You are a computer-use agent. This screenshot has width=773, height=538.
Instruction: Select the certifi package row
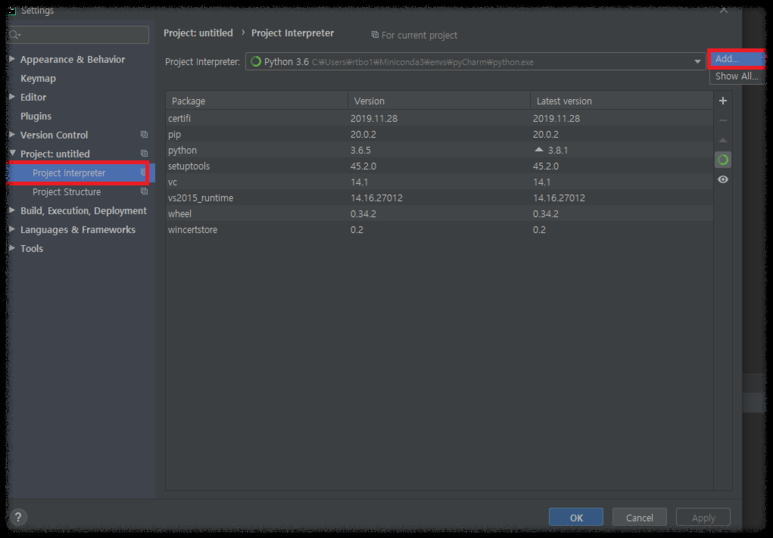[x=439, y=118]
